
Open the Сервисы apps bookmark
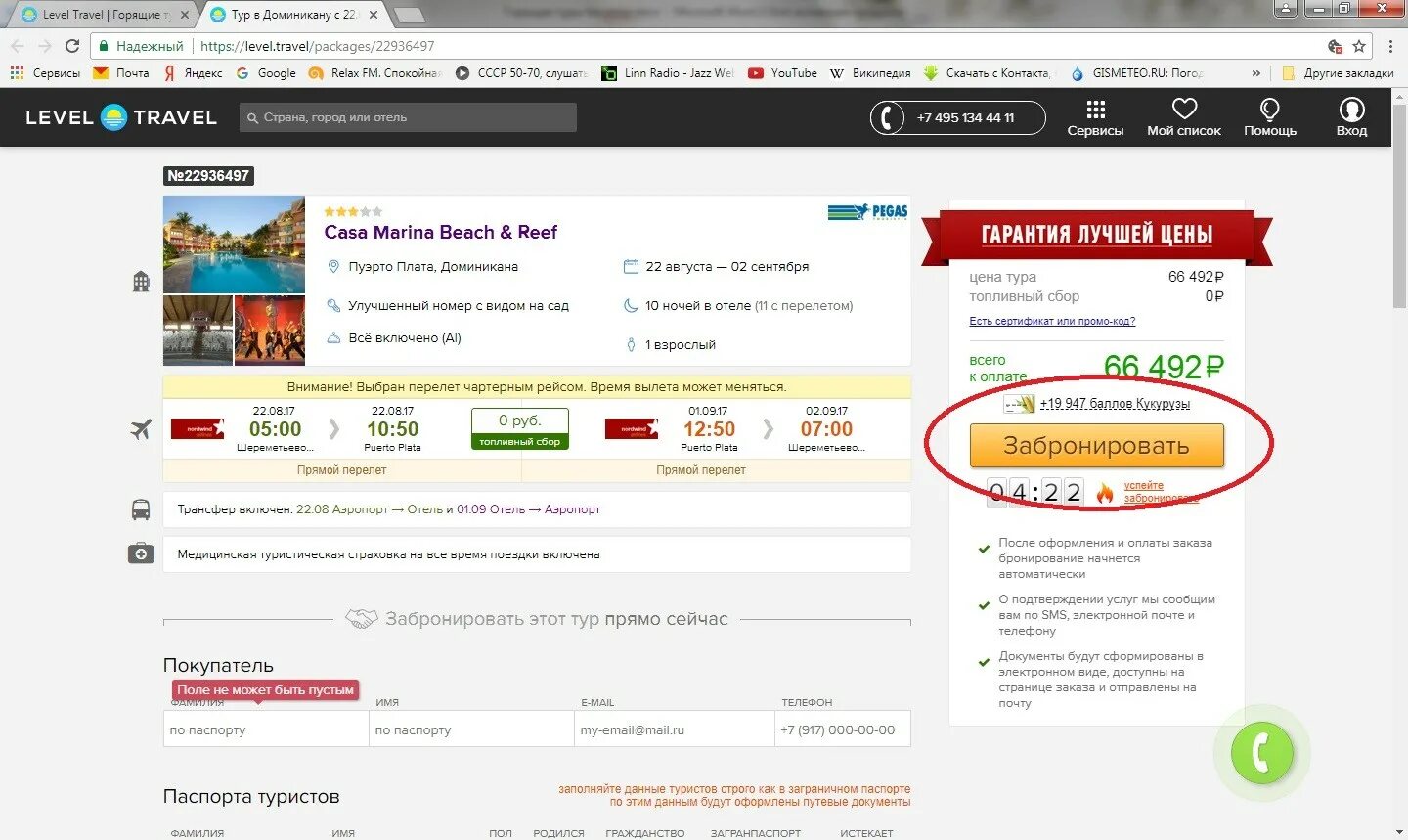(45, 73)
